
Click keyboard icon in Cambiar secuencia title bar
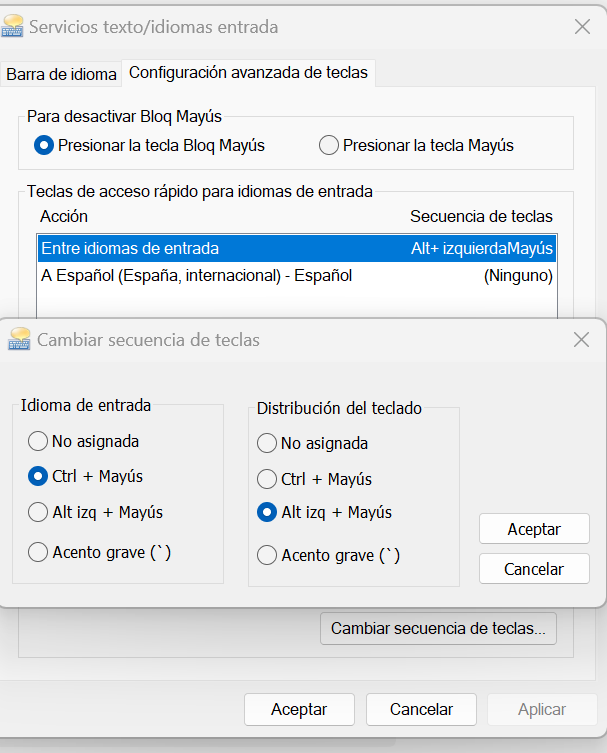coord(18,340)
